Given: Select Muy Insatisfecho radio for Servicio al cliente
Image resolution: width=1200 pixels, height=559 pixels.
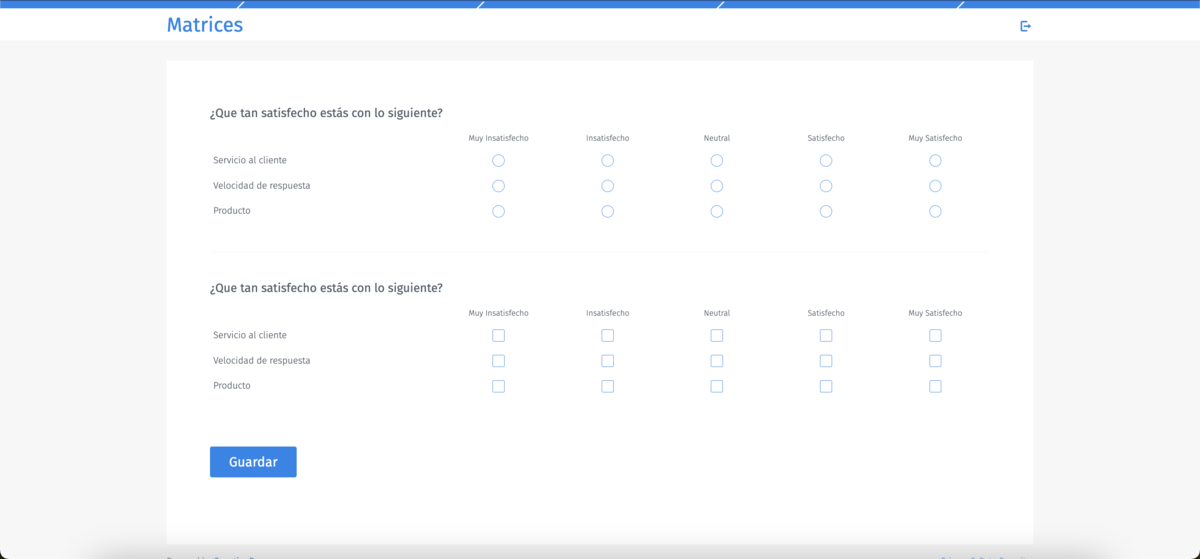Looking at the screenshot, I should click(498, 160).
